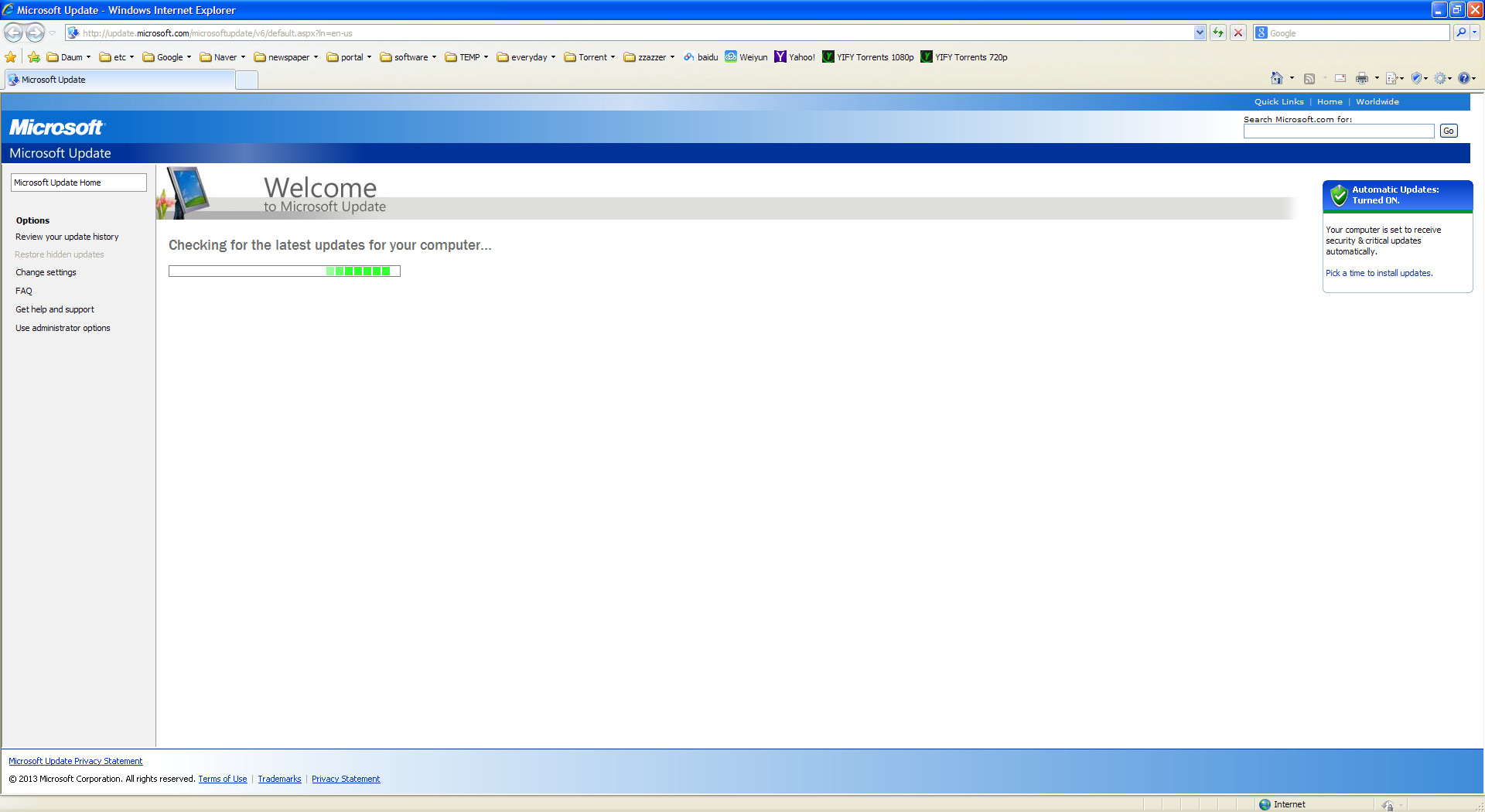
Task: Click the Print printer icon
Action: [x=1362, y=78]
